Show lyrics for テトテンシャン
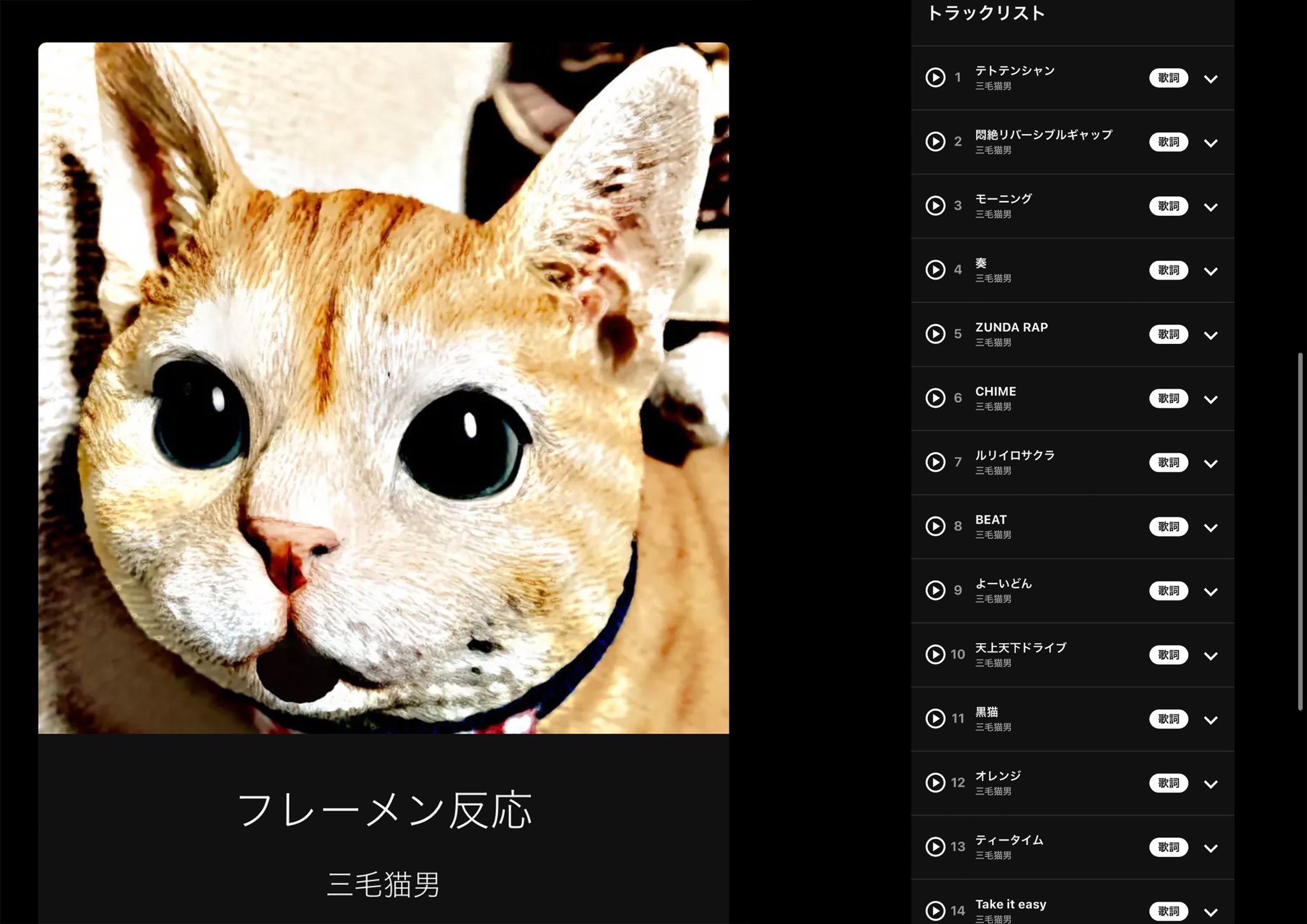This screenshot has height=924, width=1307. click(1168, 78)
